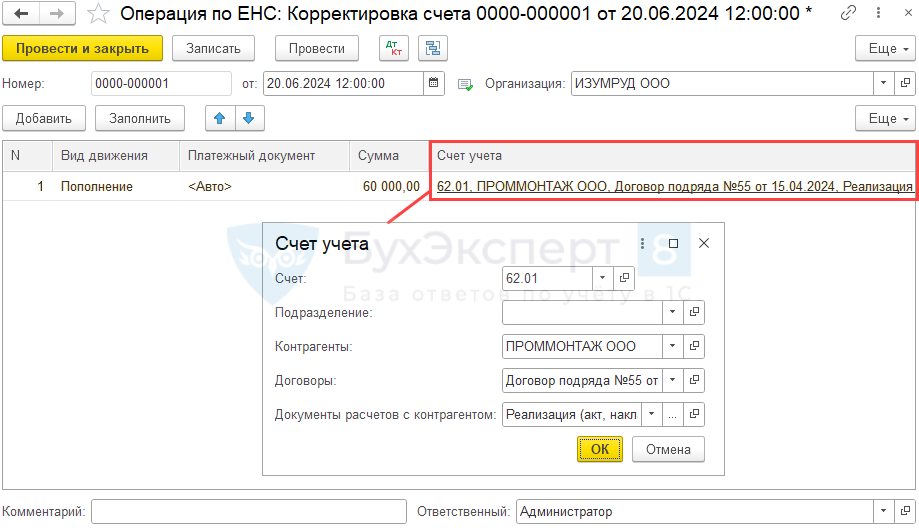Select the <Авто> payment document cell

click(264, 186)
